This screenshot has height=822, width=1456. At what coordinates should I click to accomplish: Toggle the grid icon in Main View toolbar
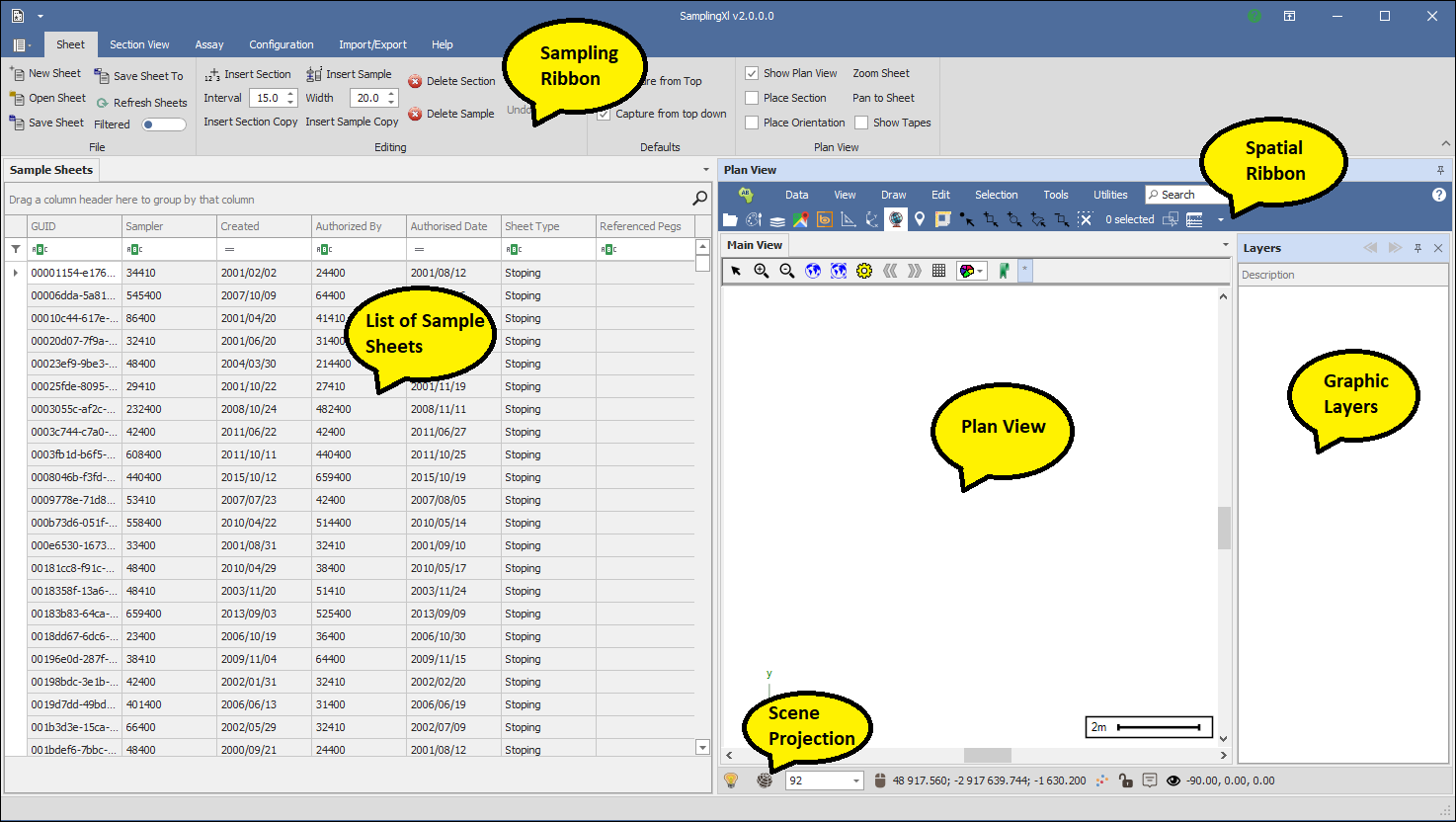point(938,270)
